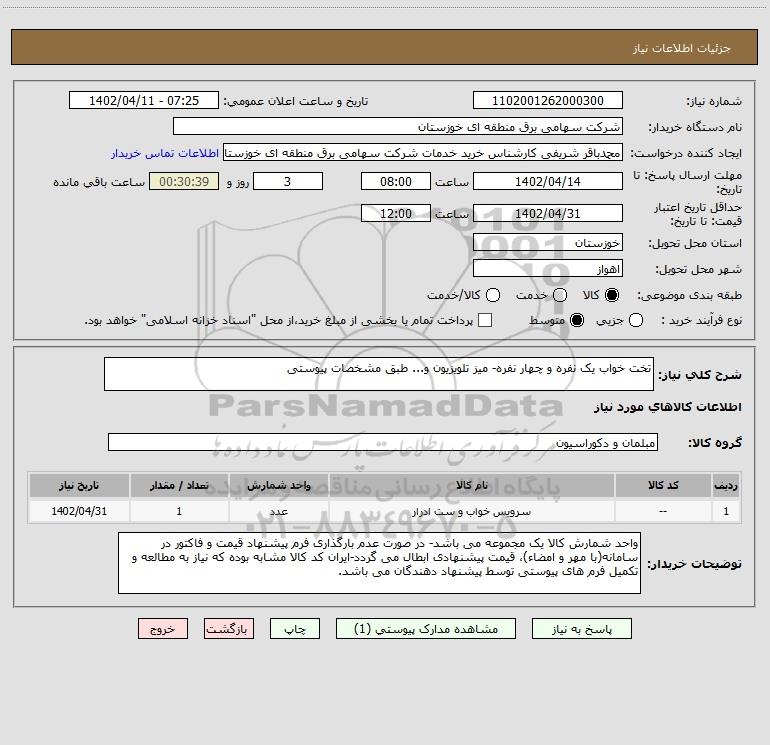Image resolution: width=770 pixels, height=745 pixels.
Task: Select the متوسط purchase type radio
Action: [x=577, y=320]
